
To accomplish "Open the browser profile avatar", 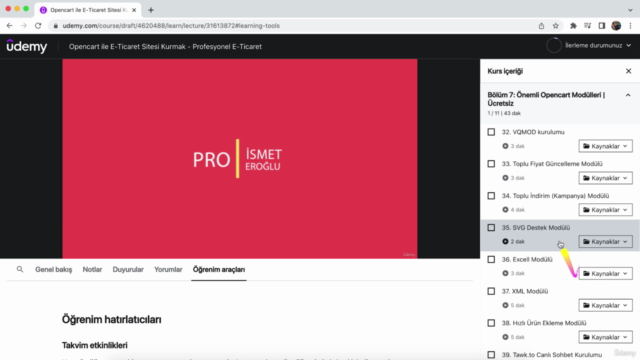I will click(x=616, y=26).
